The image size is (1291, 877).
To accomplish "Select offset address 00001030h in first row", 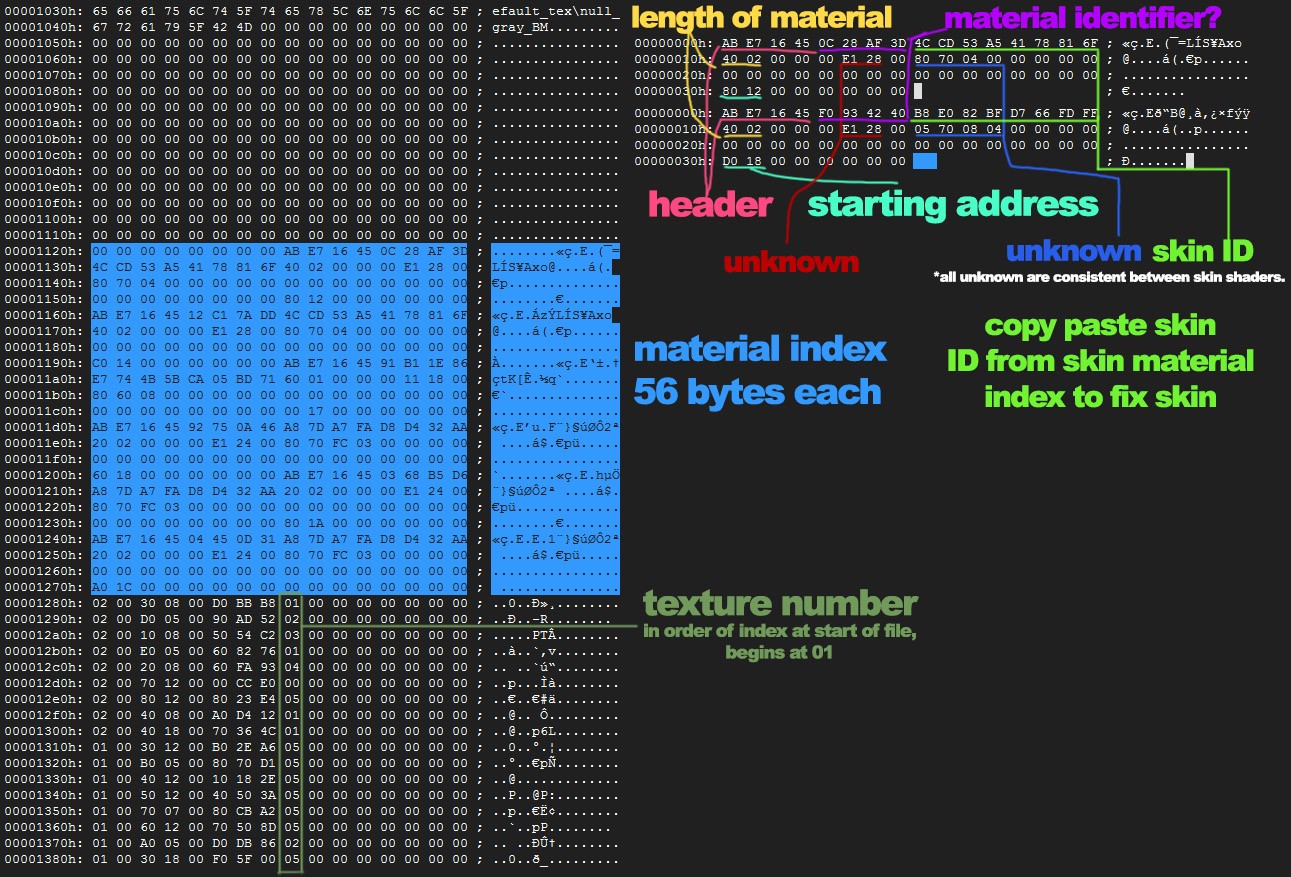I will [41, 8].
